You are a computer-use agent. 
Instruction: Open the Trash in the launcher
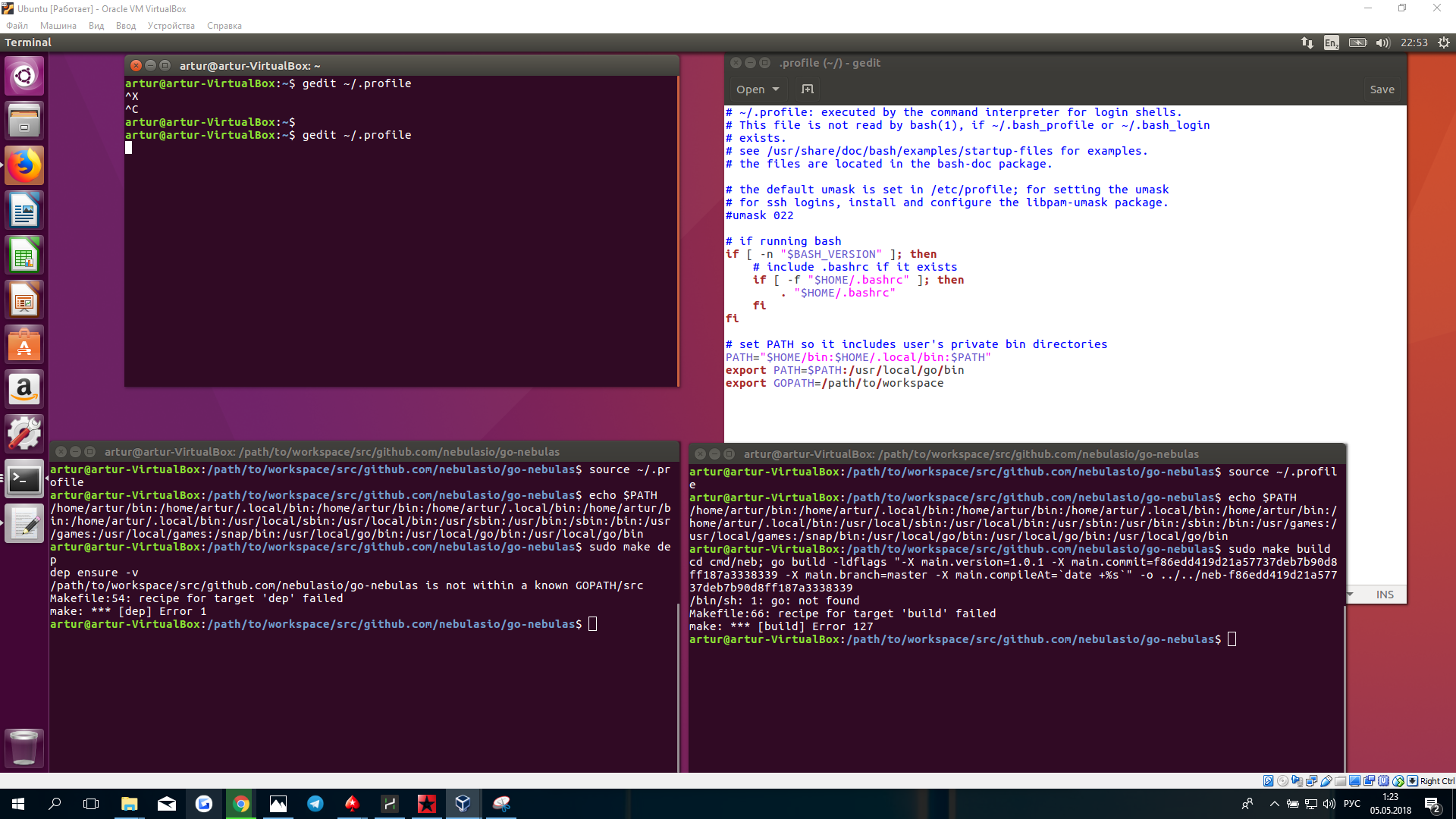click(x=24, y=748)
